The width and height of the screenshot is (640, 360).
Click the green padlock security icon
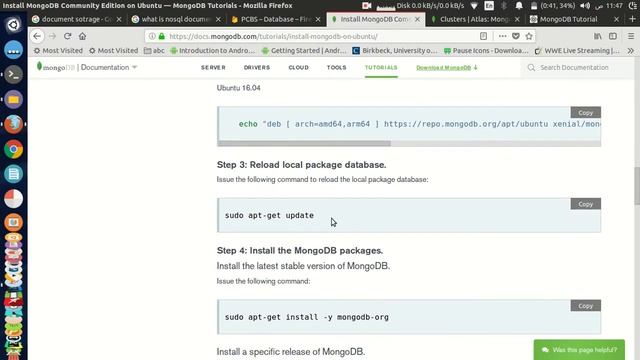(x=162, y=36)
